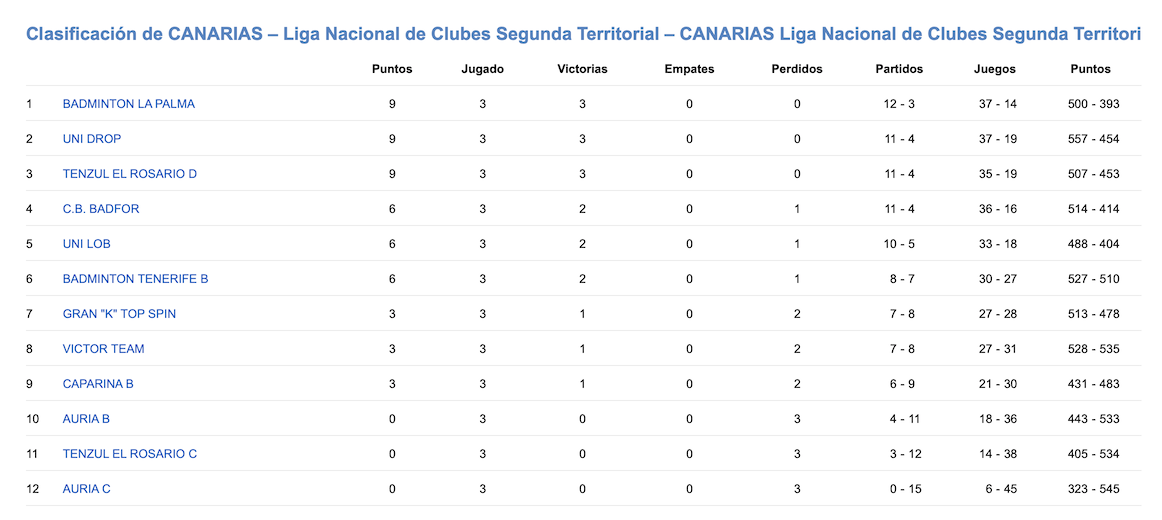This screenshot has width=1162, height=520.
Task: Click the UNI LOB team link
Action: [x=87, y=244]
